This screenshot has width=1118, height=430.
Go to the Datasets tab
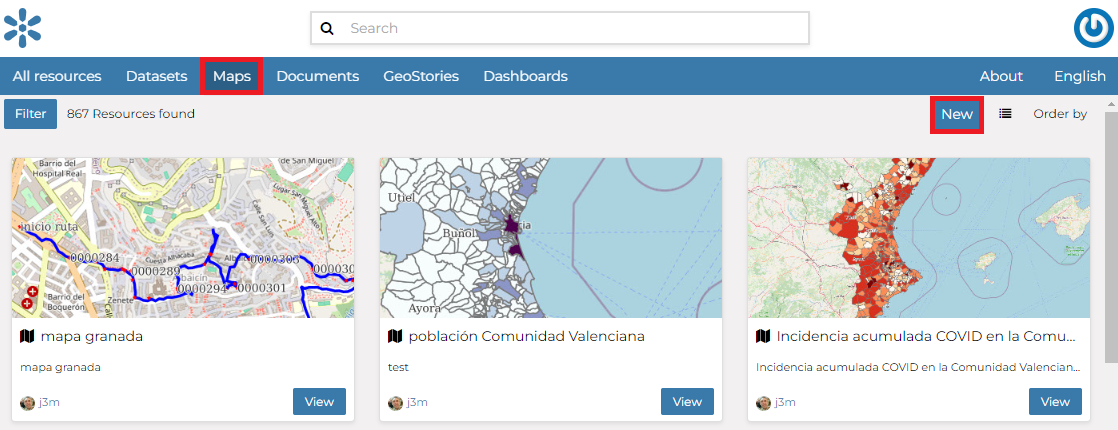[x=156, y=76]
